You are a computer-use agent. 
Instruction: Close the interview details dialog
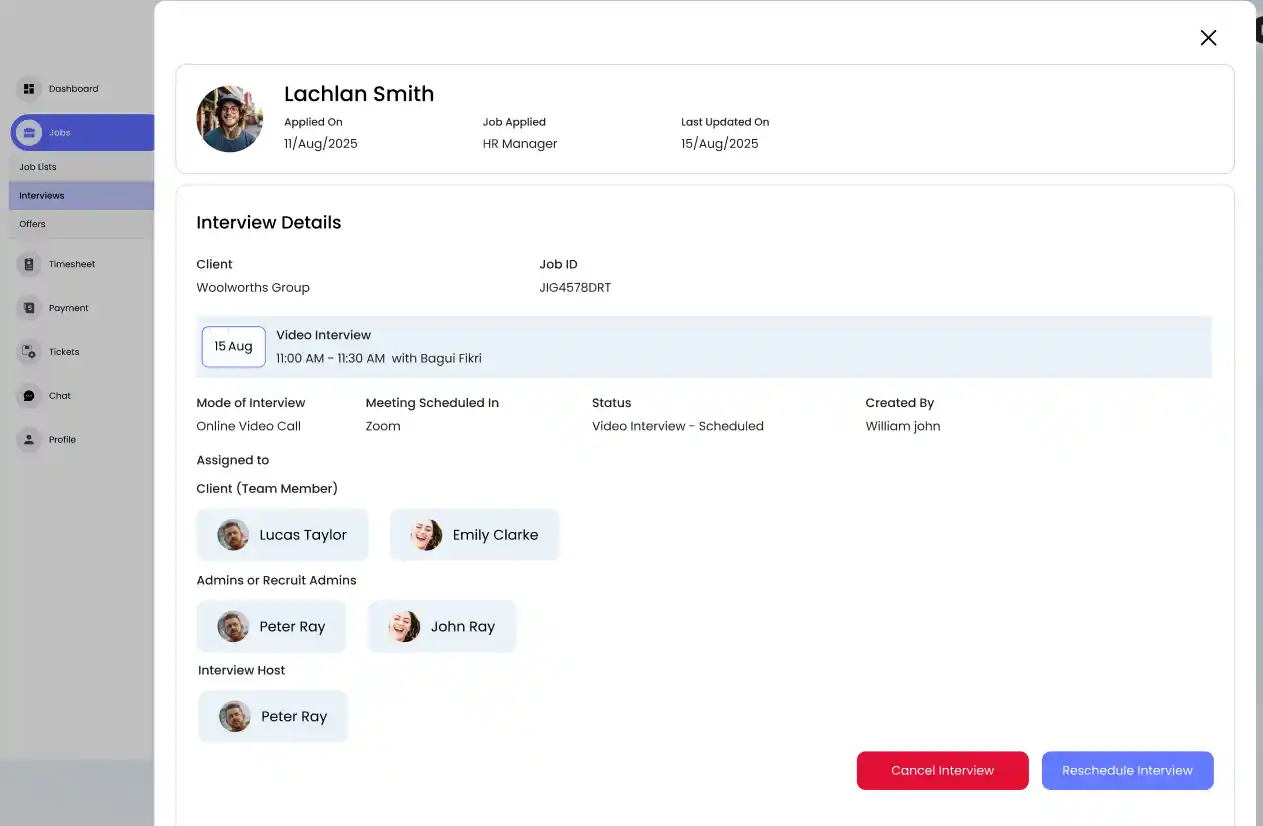pyautogui.click(x=1208, y=37)
